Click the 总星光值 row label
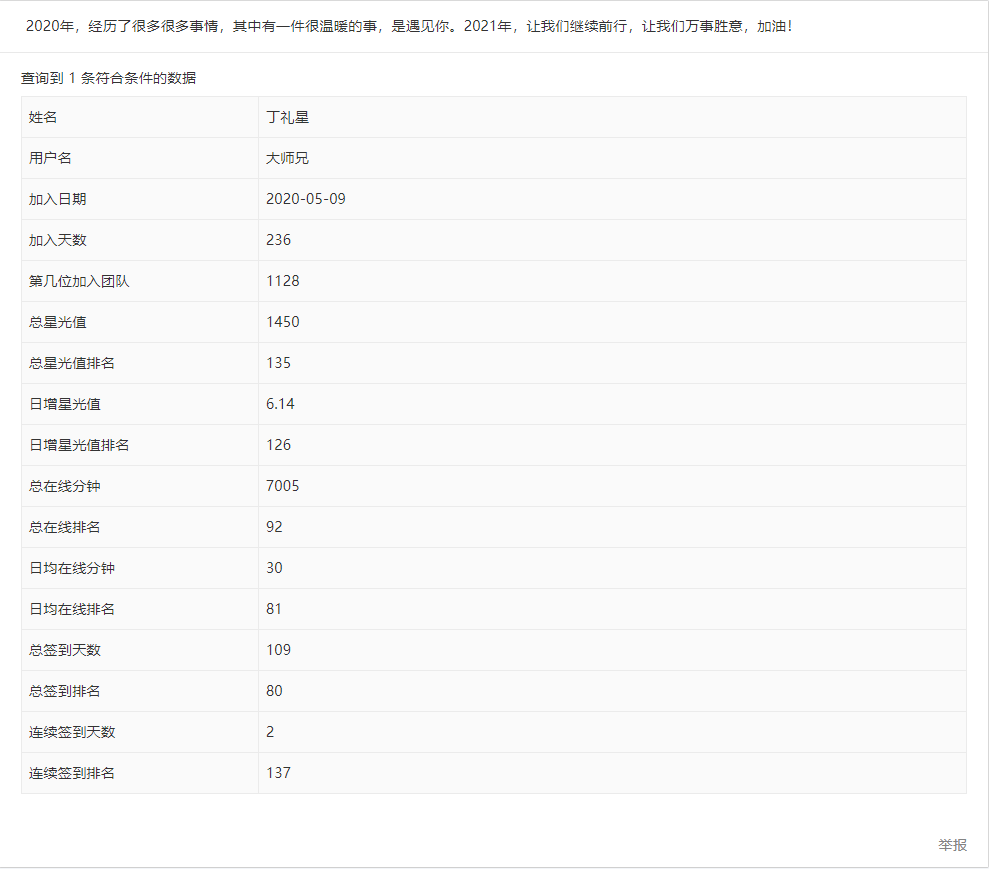The height and width of the screenshot is (869, 989). click(57, 322)
